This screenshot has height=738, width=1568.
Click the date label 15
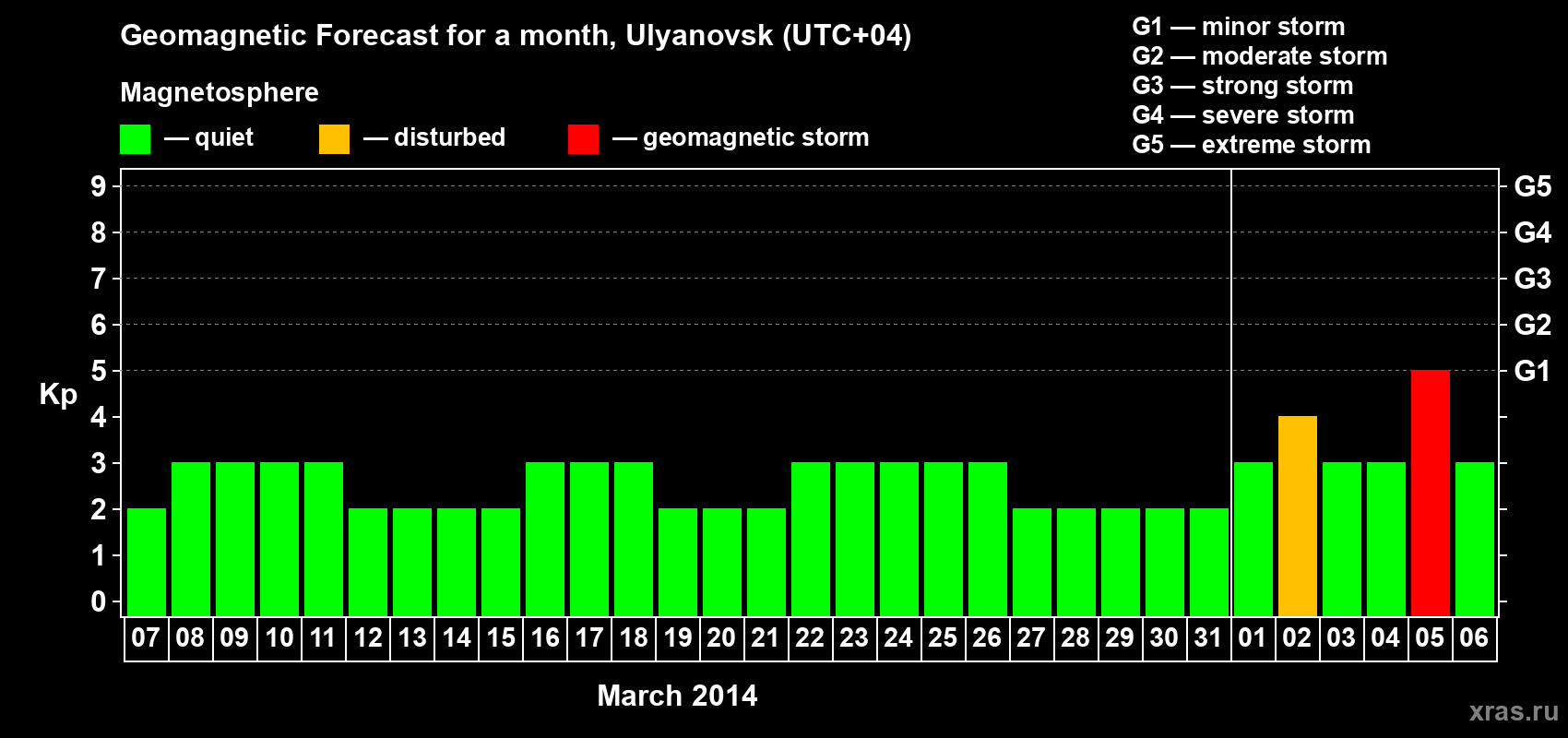pyautogui.click(x=500, y=637)
